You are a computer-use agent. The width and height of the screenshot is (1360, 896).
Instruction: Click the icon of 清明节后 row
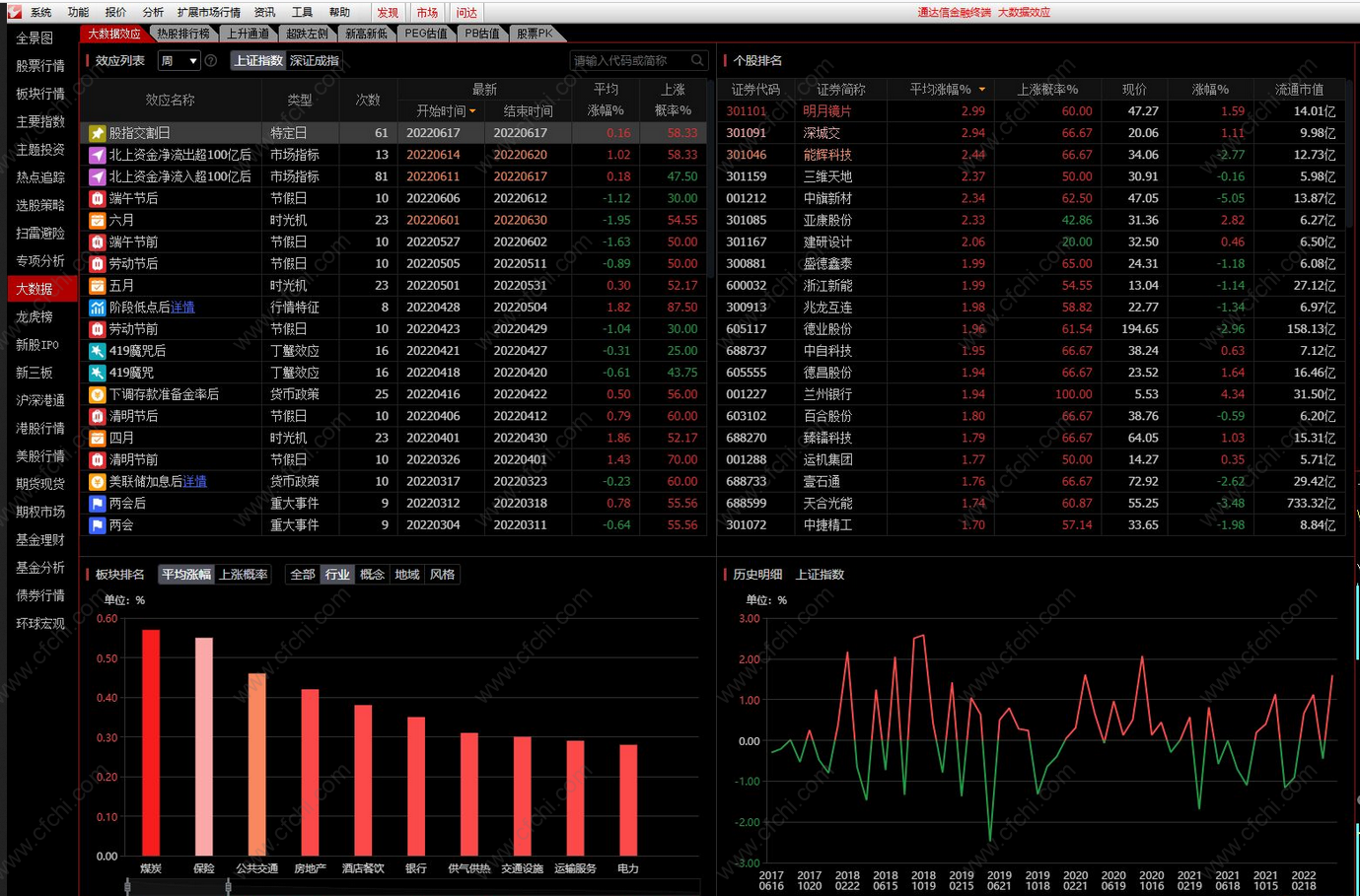(x=97, y=416)
